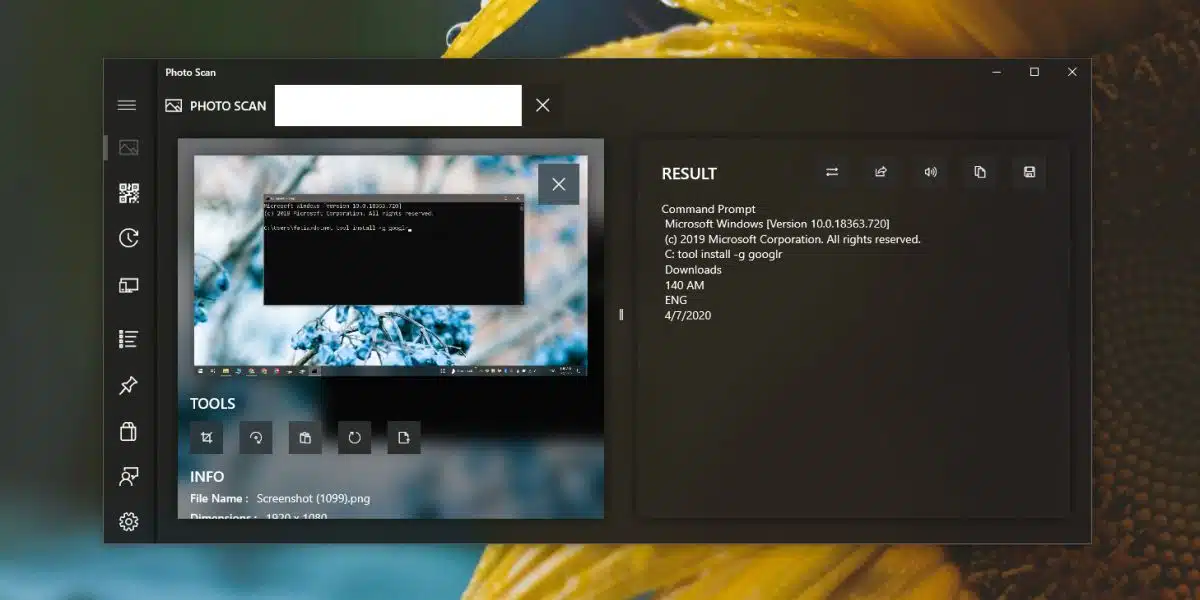Open the feedback person icon in sidebar
The image size is (1200, 600).
tap(128, 476)
